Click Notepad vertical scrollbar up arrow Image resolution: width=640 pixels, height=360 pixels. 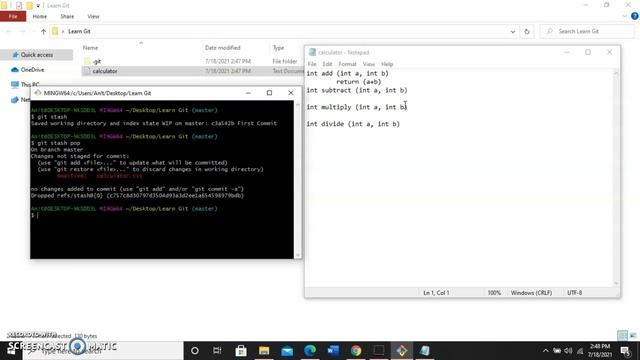tap(616, 73)
